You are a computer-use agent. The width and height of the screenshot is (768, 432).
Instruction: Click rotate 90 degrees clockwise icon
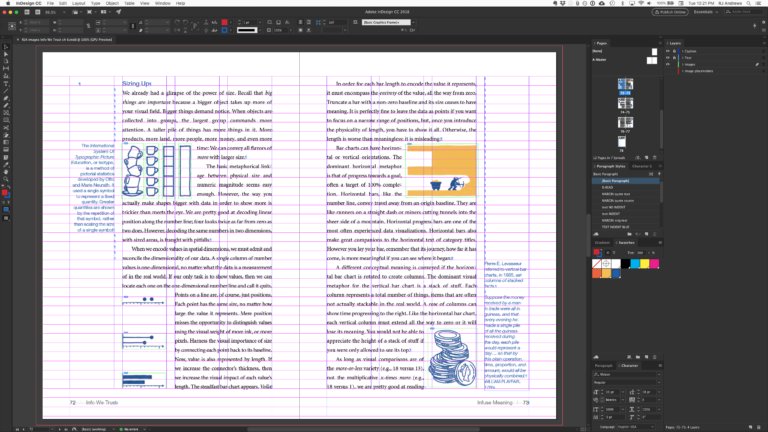click(177, 23)
